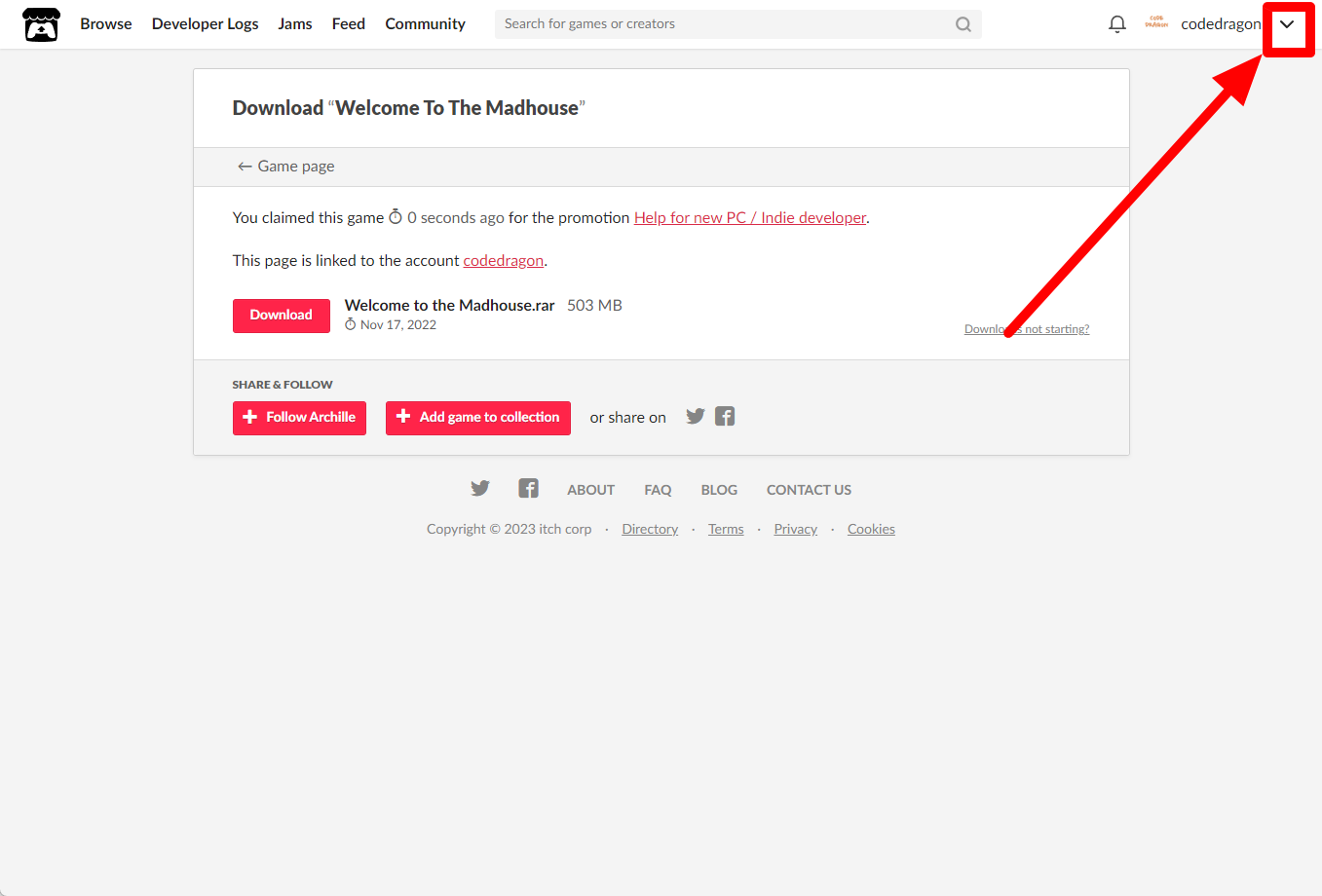Open the Browse menu item
Image resolution: width=1322 pixels, height=896 pixels.
(106, 24)
